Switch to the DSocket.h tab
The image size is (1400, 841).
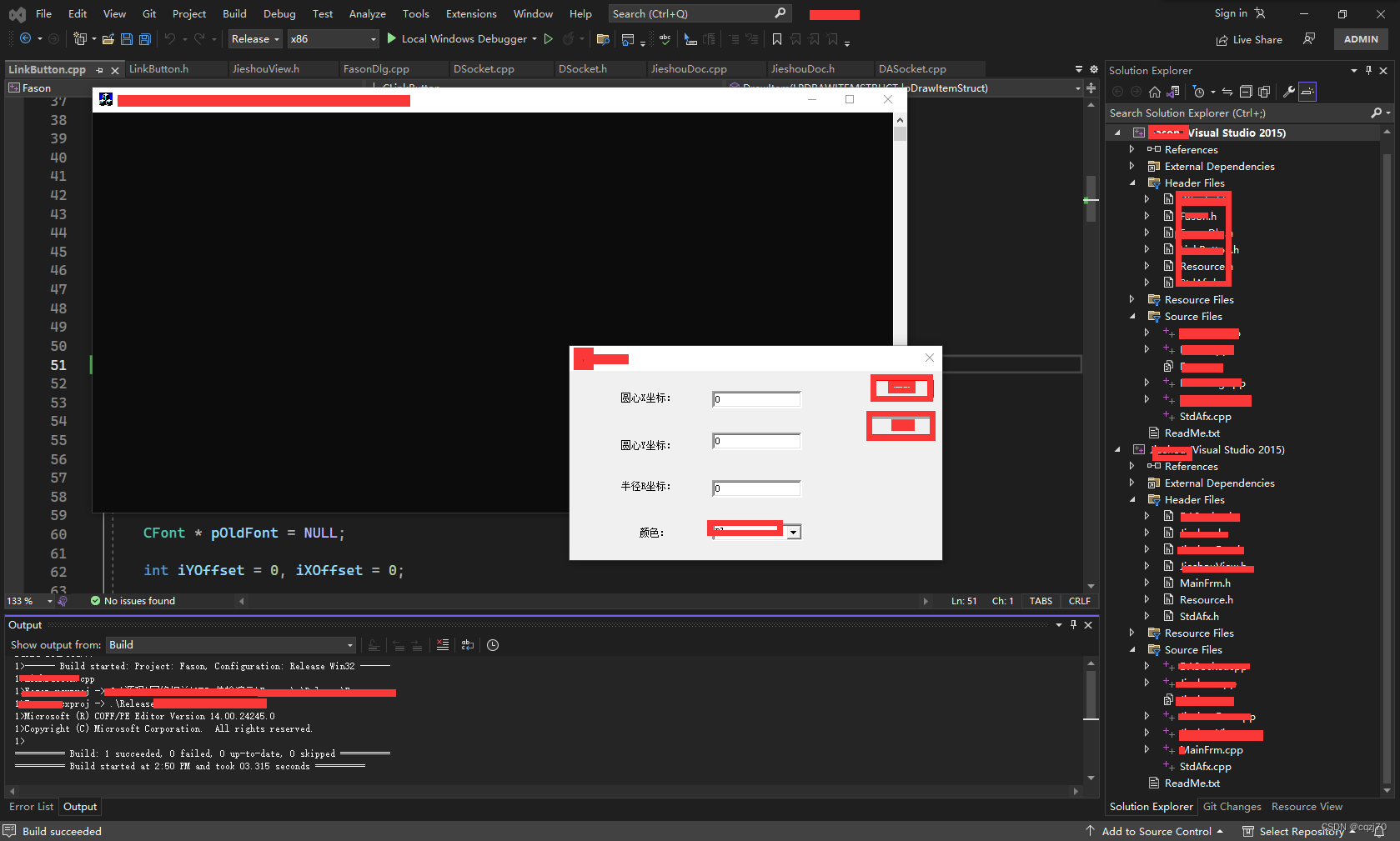coord(582,69)
